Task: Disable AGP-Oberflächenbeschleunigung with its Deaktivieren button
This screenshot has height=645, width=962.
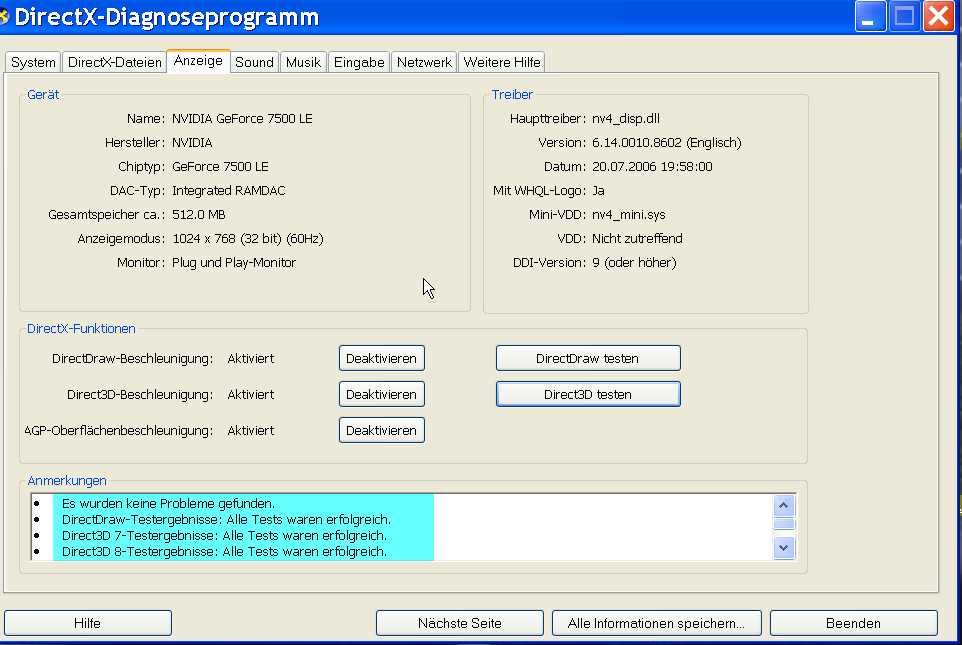Action: pyautogui.click(x=381, y=430)
